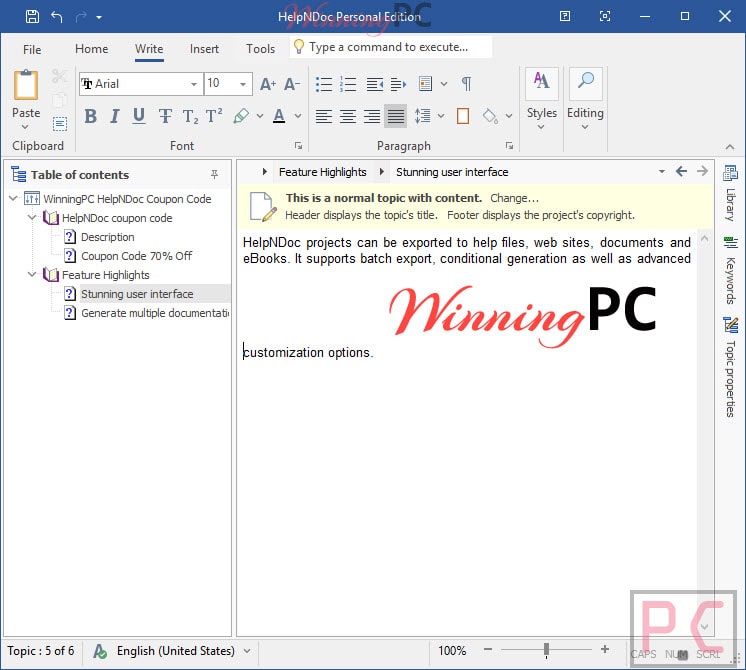Image resolution: width=746 pixels, height=670 pixels.
Task: Toggle underline formatting
Action: point(139,116)
